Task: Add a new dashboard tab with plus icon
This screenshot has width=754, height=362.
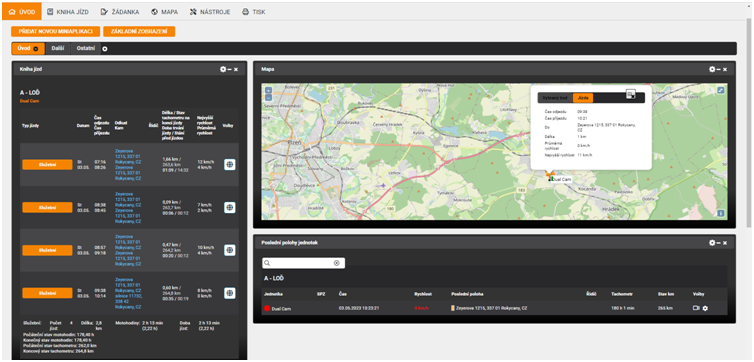Action: 105,49
